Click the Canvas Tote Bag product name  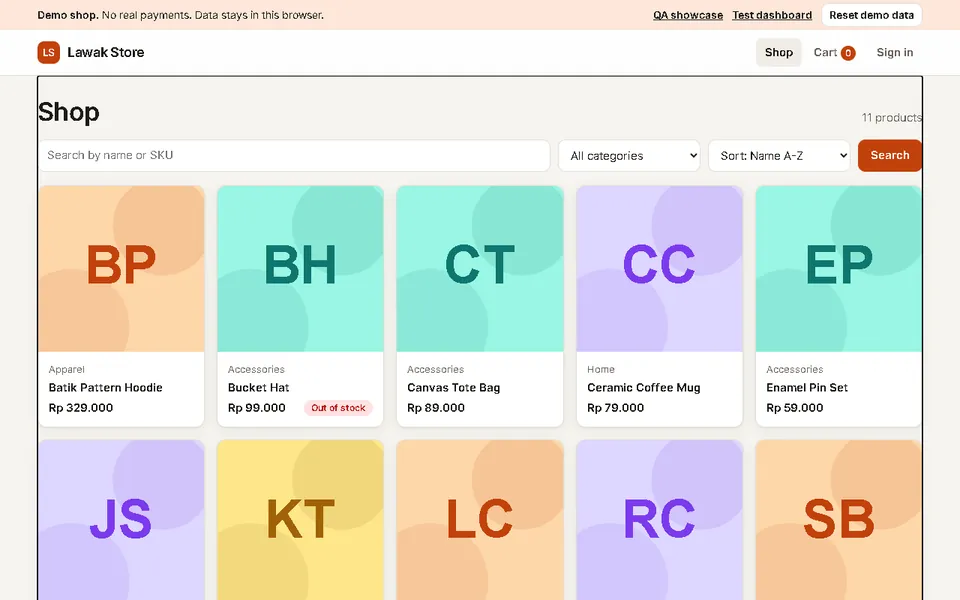coord(454,388)
